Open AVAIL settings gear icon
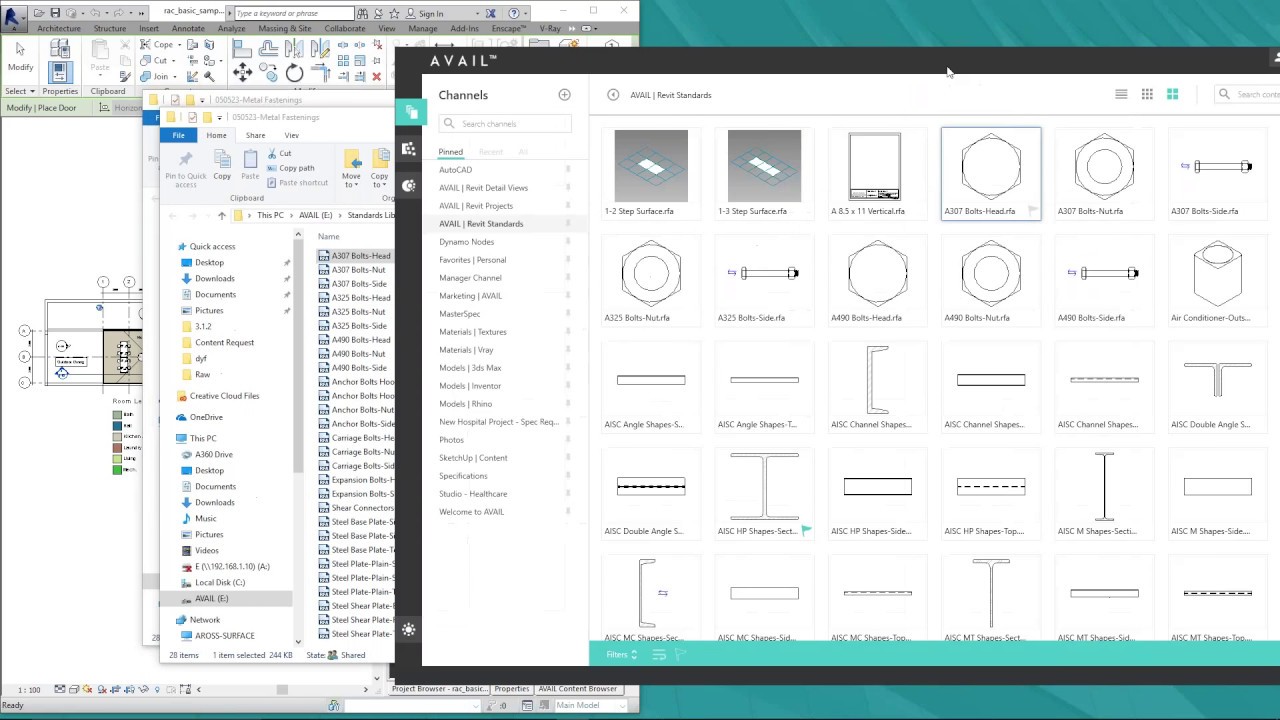This screenshot has width=1280, height=720. click(x=409, y=629)
